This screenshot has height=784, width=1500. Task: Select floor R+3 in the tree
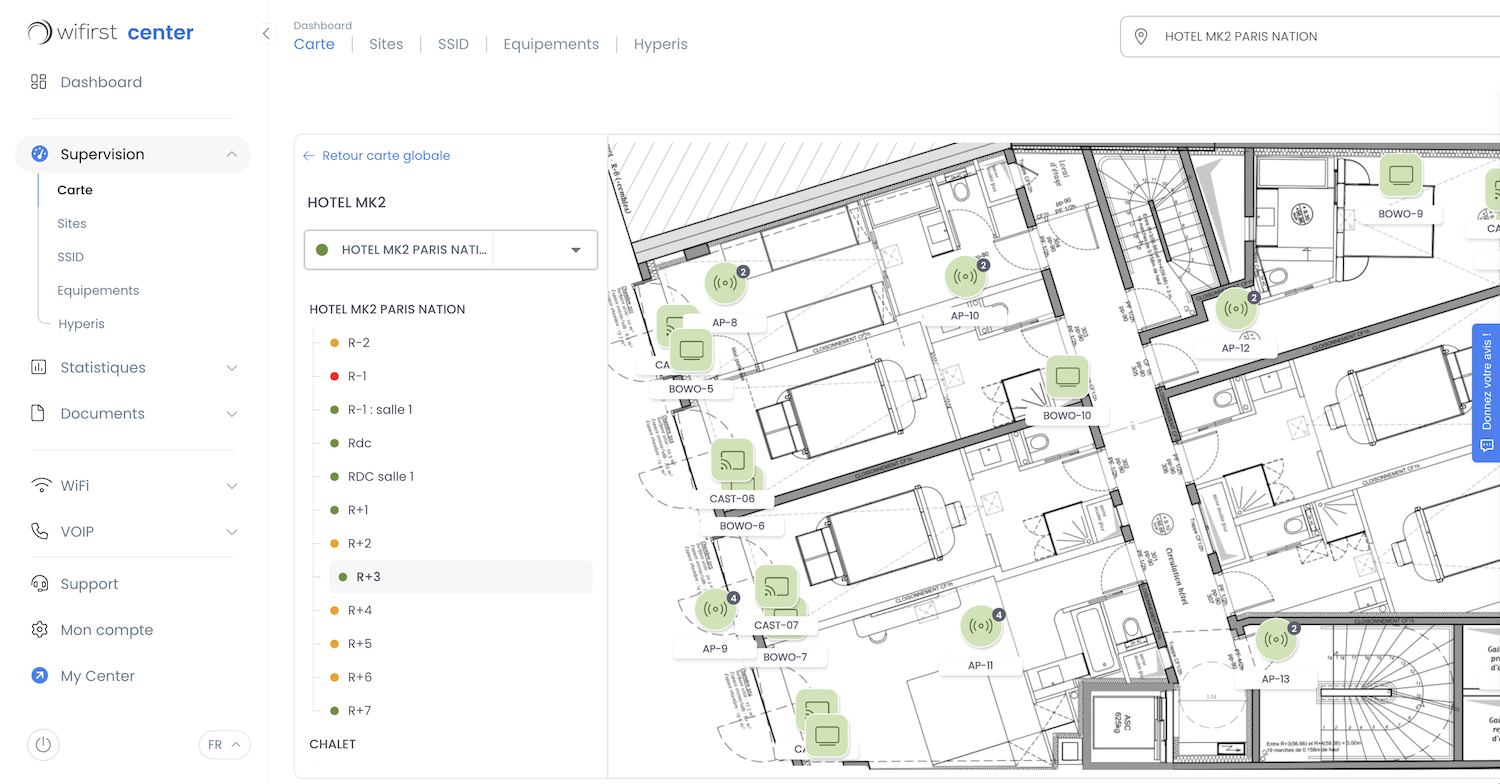[461, 577]
